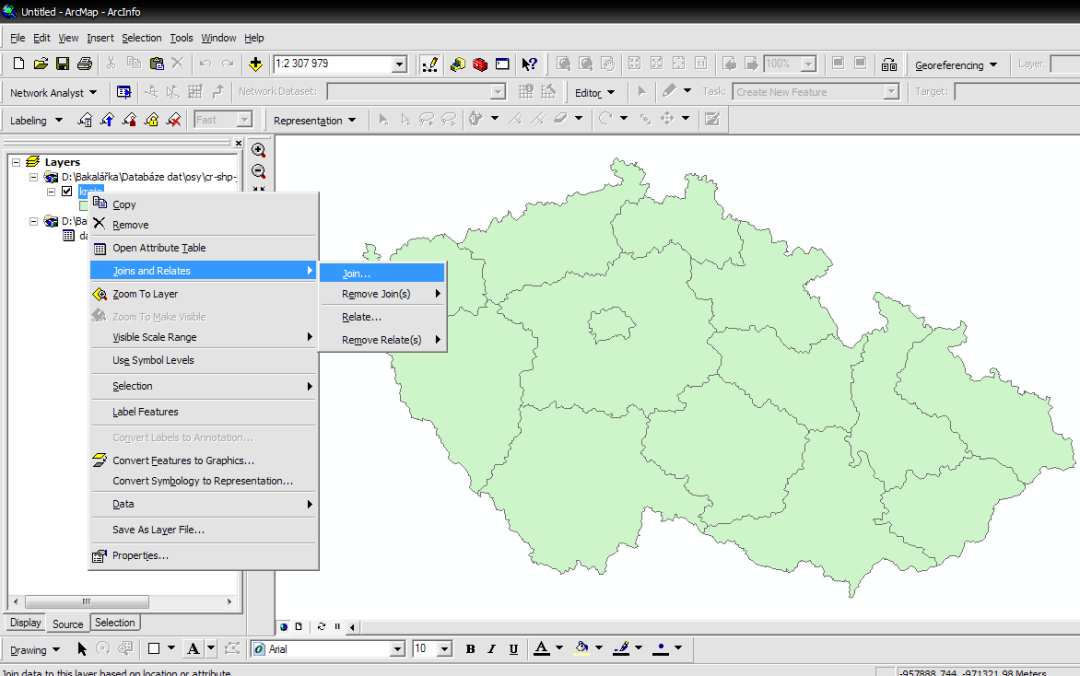Open the Tools menu
1080x676 pixels.
(181, 38)
